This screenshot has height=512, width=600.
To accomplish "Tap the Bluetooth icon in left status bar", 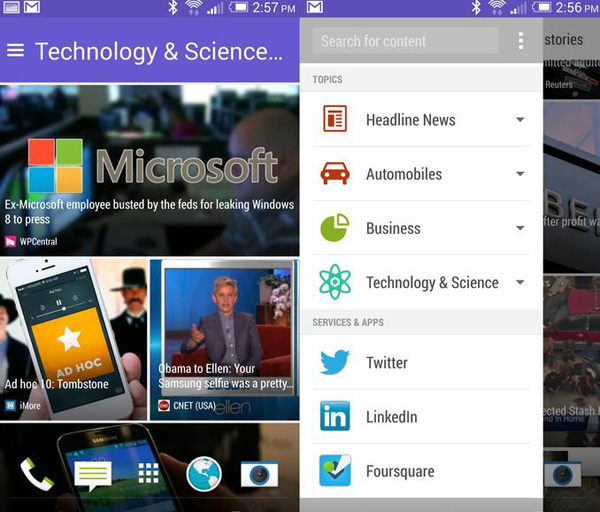I will click(x=173, y=7).
